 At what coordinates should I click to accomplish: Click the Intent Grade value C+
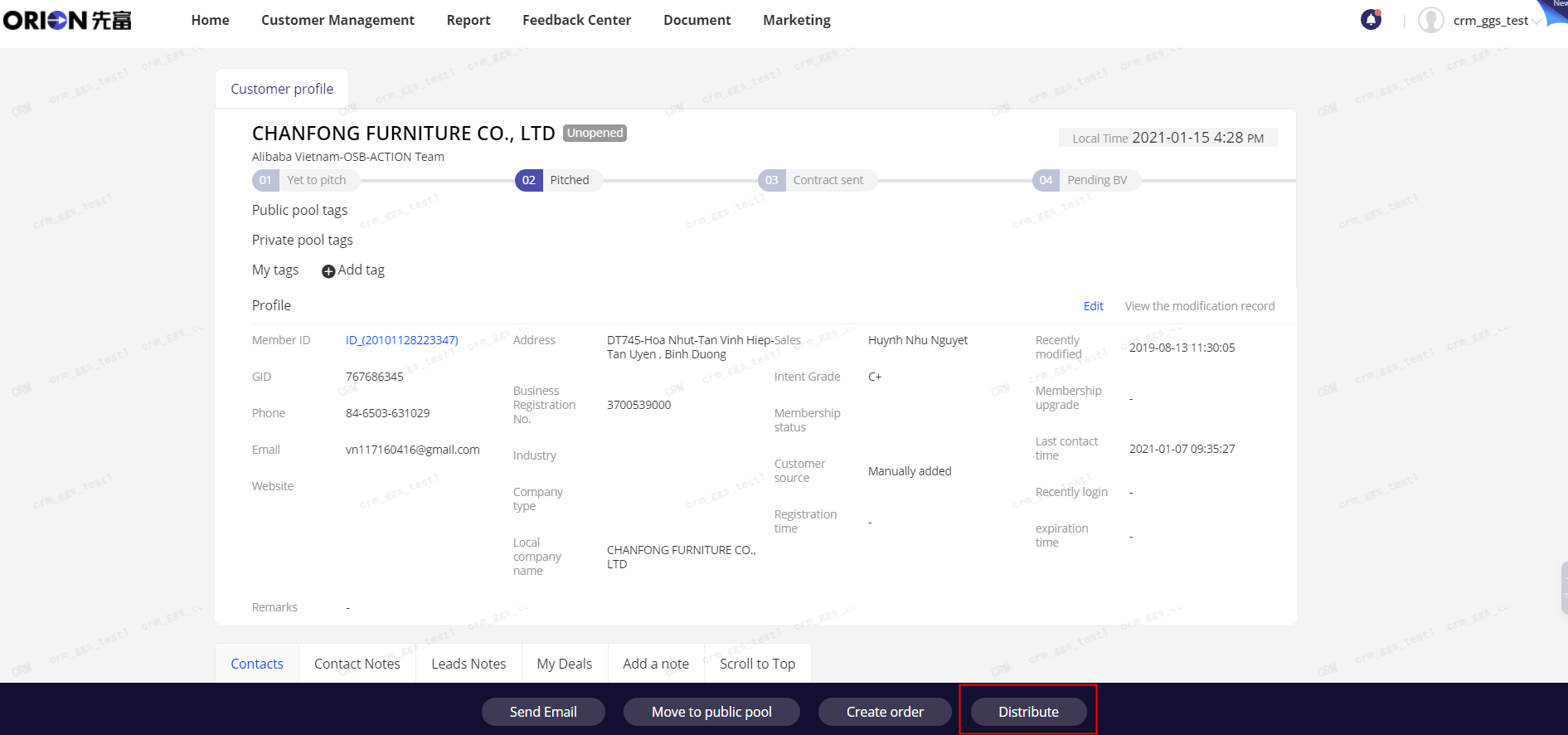[875, 377]
